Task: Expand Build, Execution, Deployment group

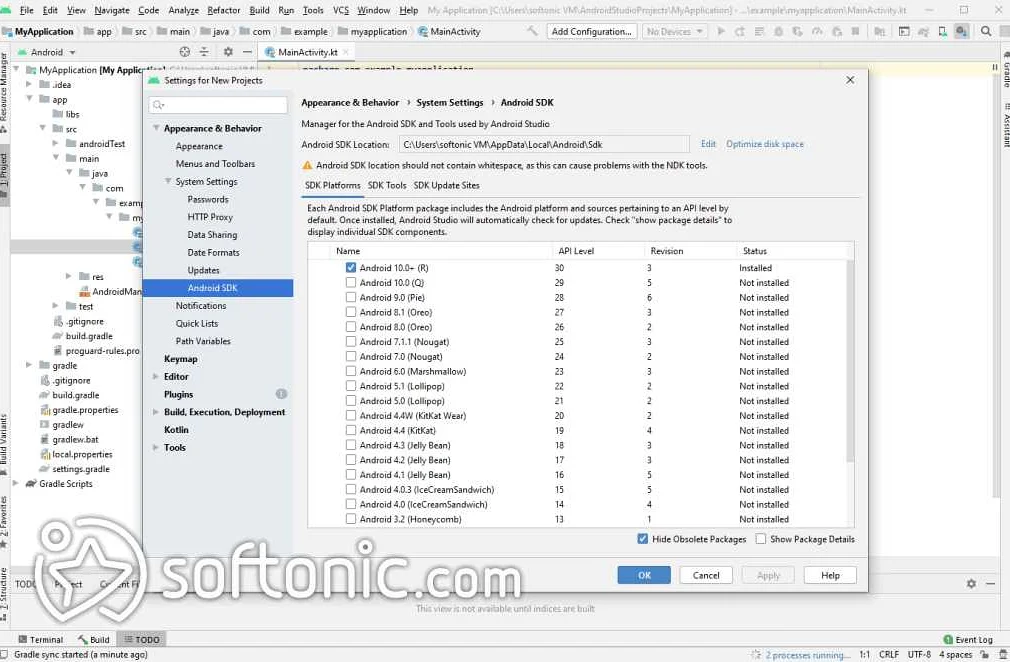Action: 156,411
